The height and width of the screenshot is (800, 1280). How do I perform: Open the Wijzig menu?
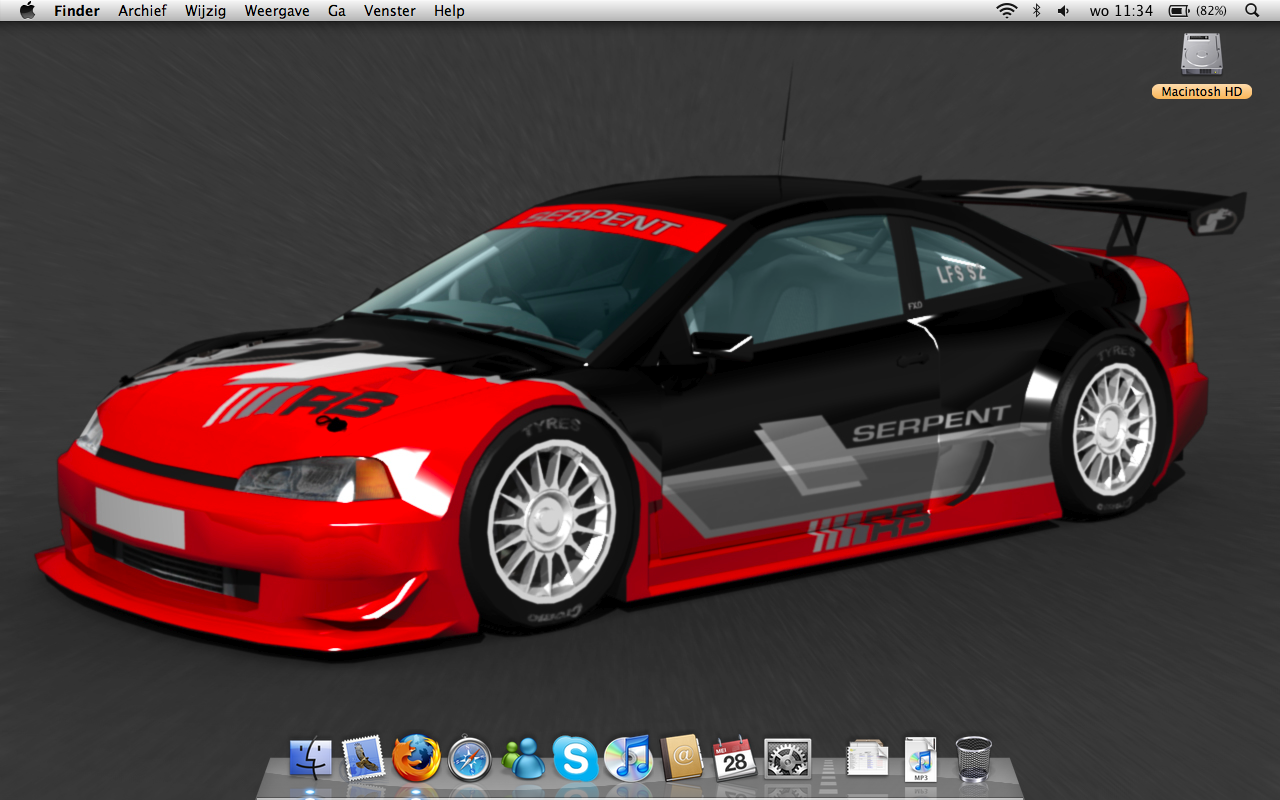(205, 11)
